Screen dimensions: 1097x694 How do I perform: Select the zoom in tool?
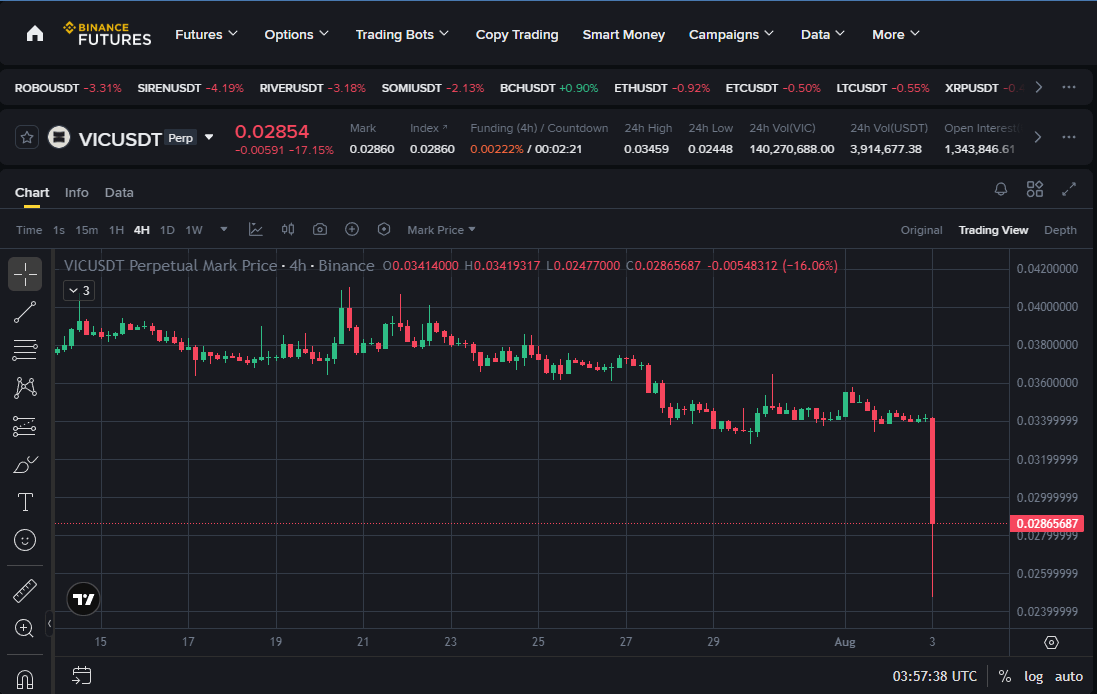click(25, 628)
